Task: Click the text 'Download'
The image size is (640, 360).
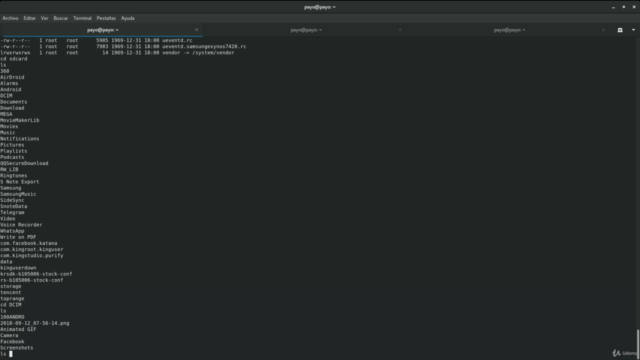Action: tap(12, 108)
